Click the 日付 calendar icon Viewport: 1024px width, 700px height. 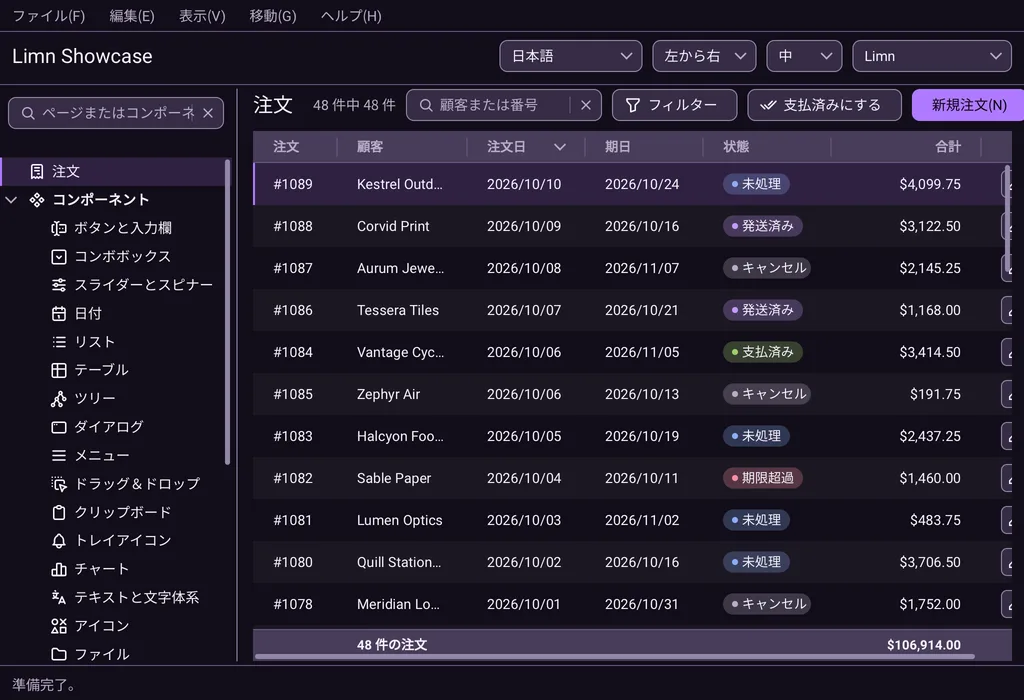tap(59, 313)
